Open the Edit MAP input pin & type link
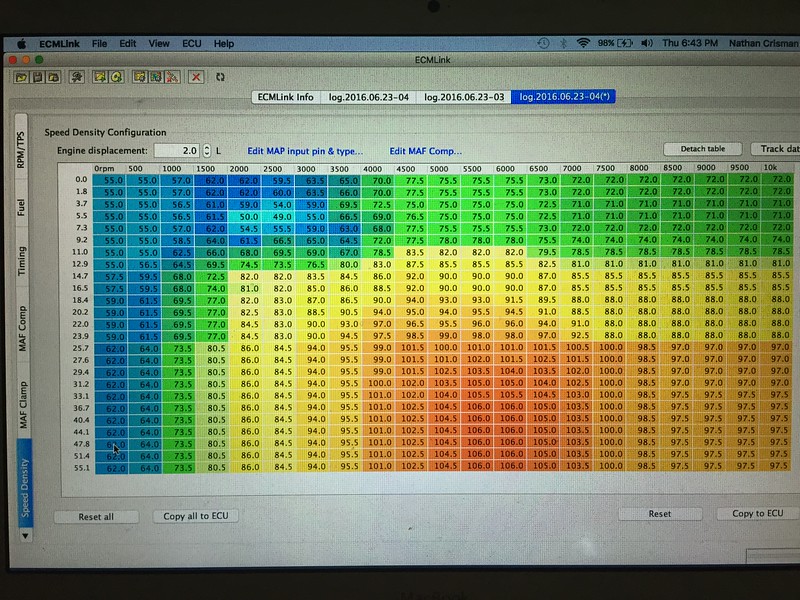 [305, 151]
